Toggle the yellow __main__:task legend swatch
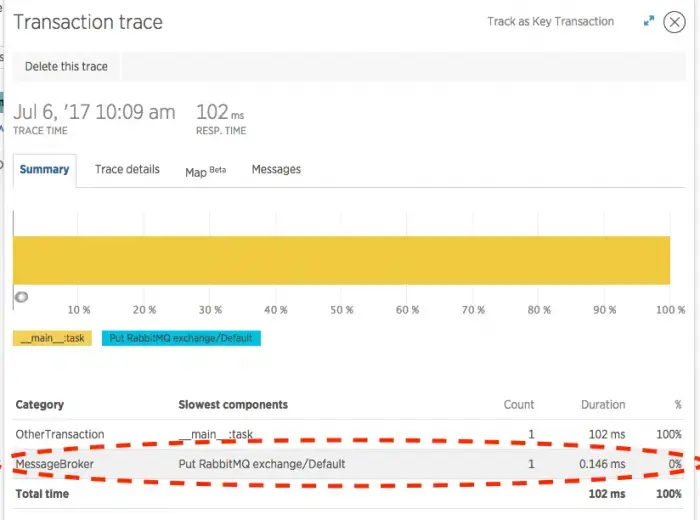The height and width of the screenshot is (520, 700). point(52,338)
